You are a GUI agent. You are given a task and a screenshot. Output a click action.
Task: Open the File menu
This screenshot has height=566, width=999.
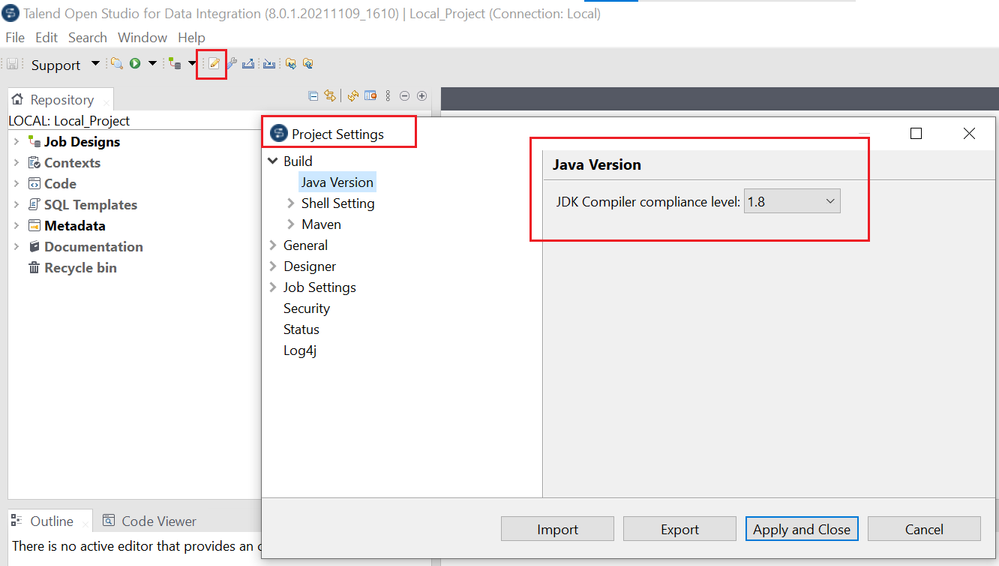15,38
